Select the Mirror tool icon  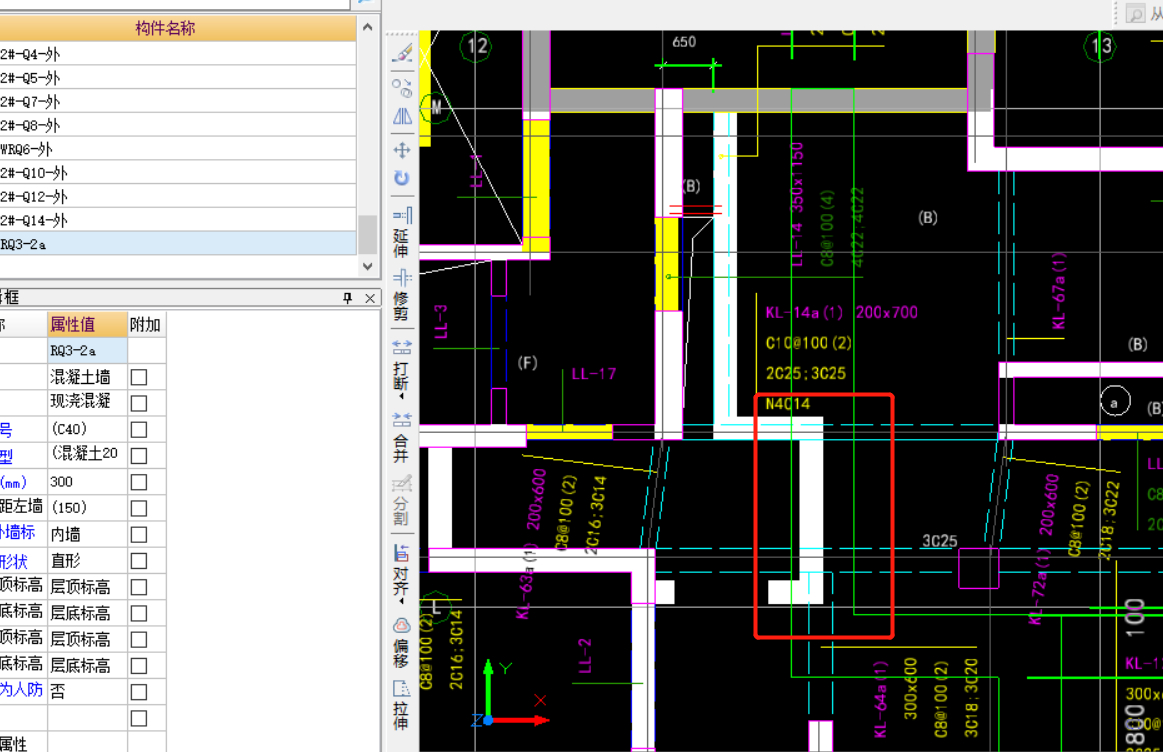[402, 116]
